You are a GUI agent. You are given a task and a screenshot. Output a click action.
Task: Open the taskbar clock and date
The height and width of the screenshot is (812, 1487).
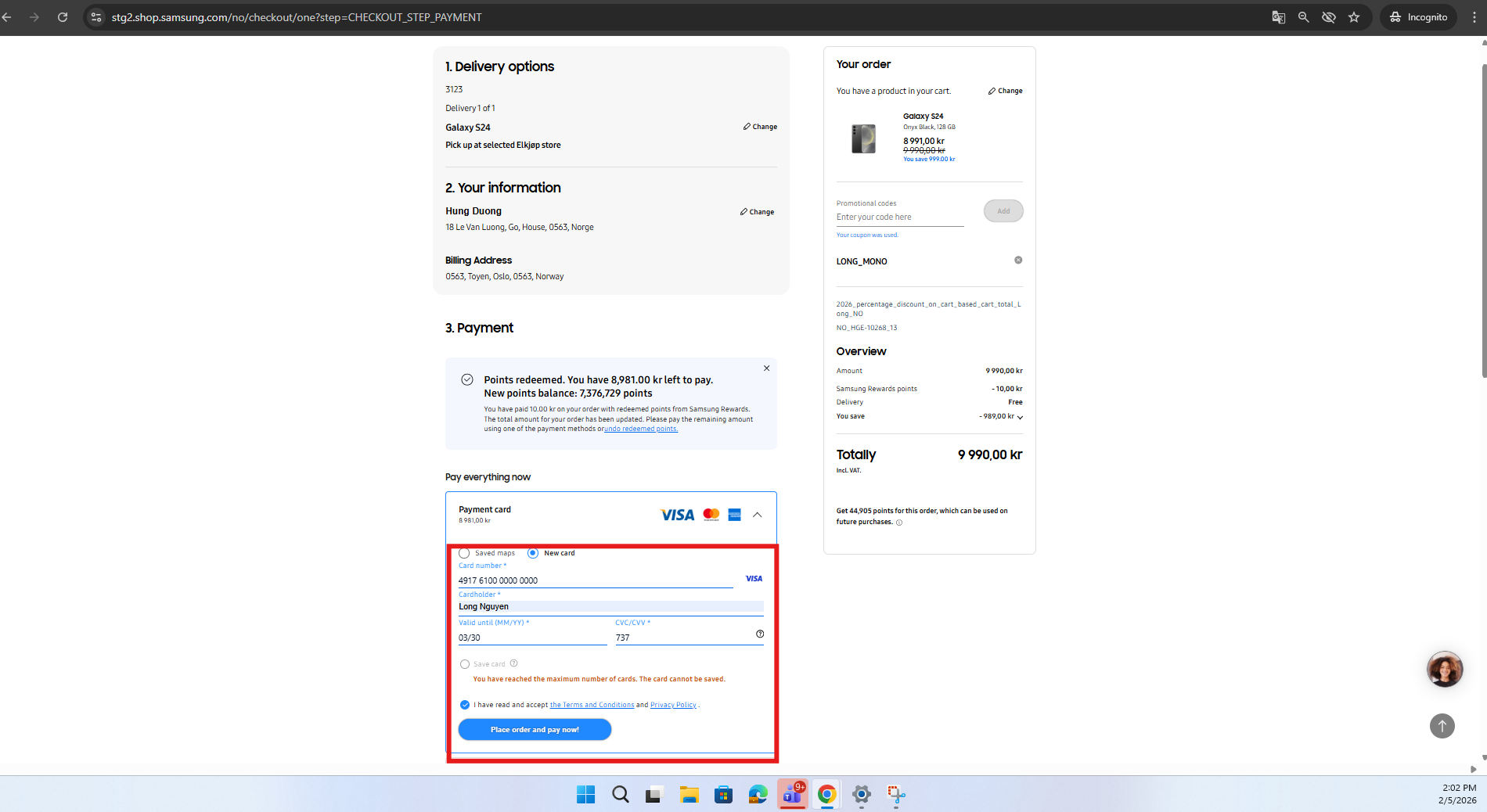pyautogui.click(x=1457, y=794)
